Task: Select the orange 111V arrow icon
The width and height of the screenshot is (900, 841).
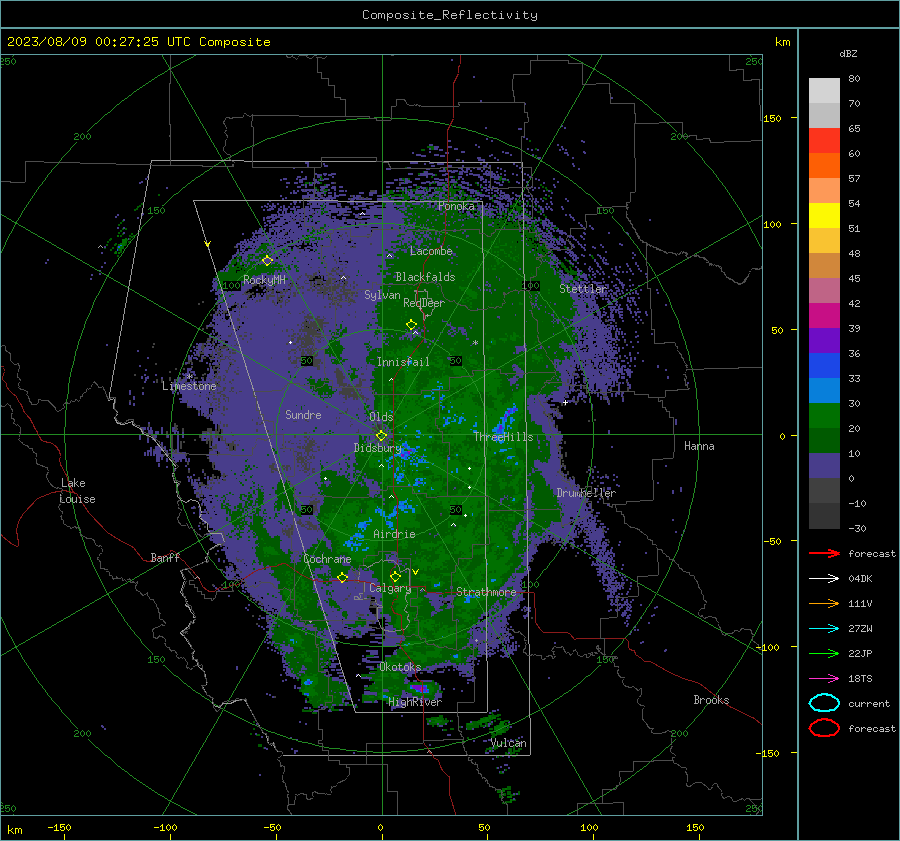Action: pos(824,603)
